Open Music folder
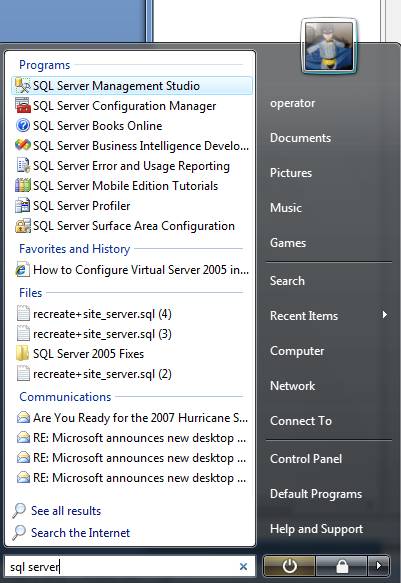Image resolution: width=401 pixels, height=583 pixels. pos(285,208)
